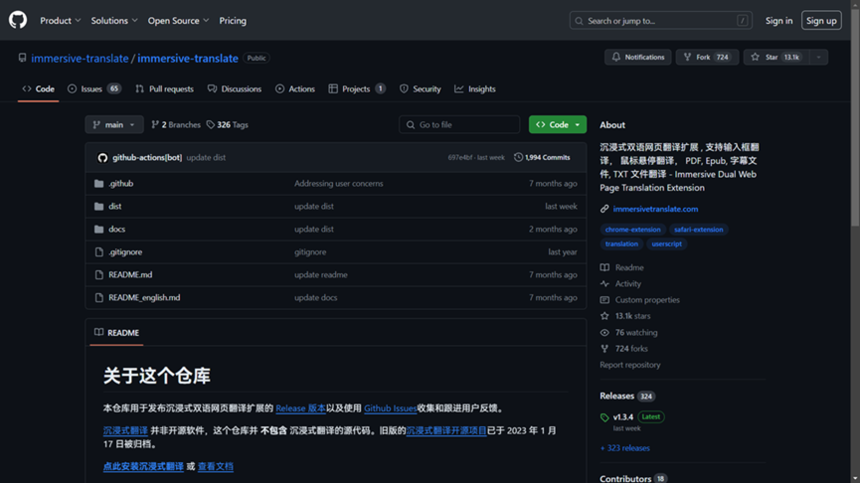Open the Discussions tab
Screen dimensions: 860x483
(235, 89)
